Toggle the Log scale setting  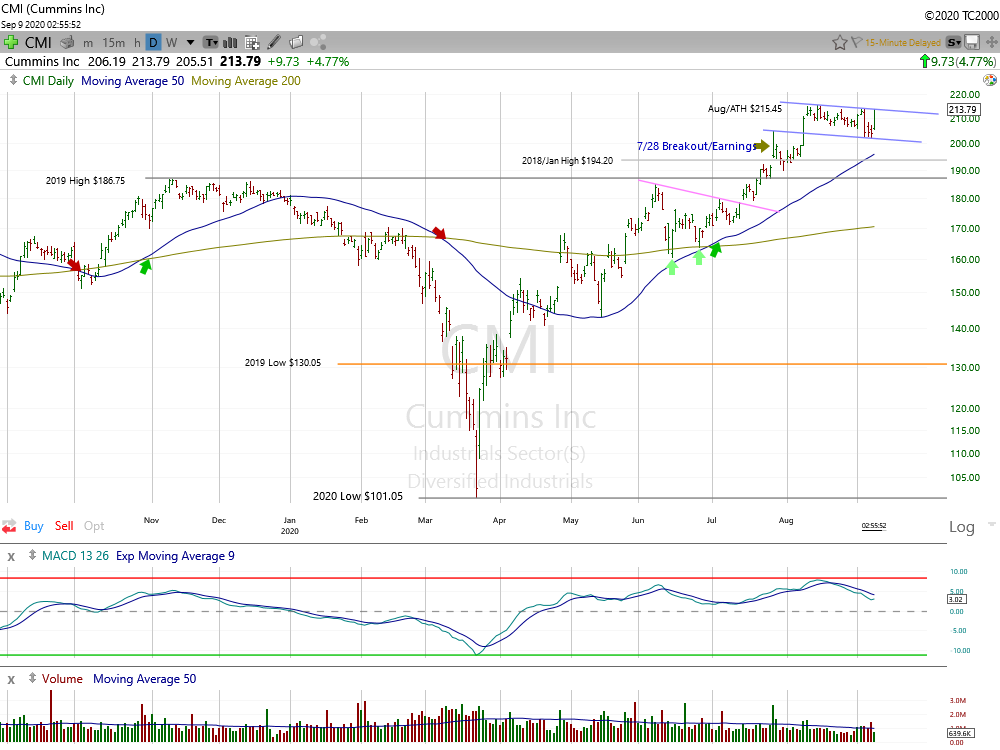(961, 527)
